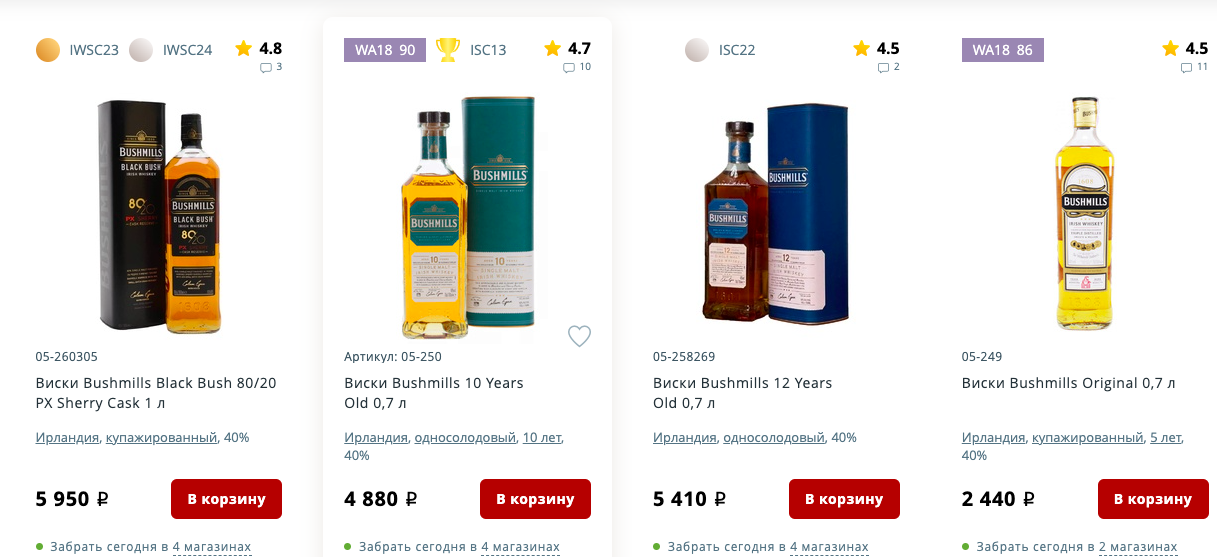Open the Bushmills Original bottle image

pyautogui.click(x=1085, y=215)
